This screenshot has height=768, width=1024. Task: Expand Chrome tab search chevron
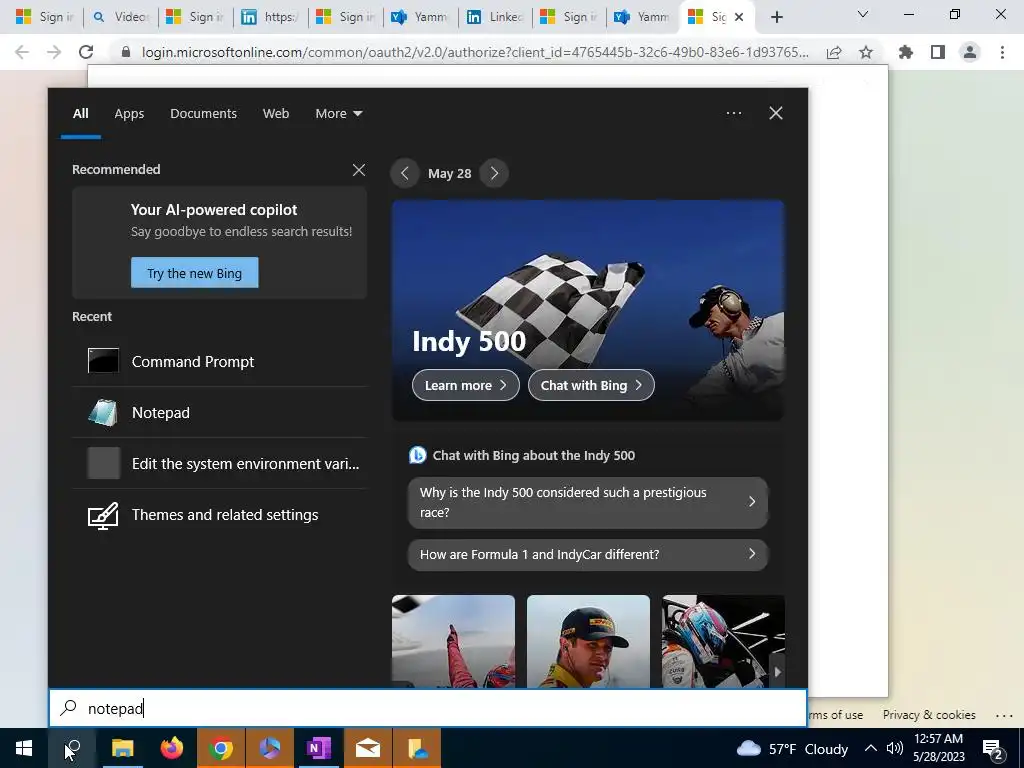[x=863, y=14]
